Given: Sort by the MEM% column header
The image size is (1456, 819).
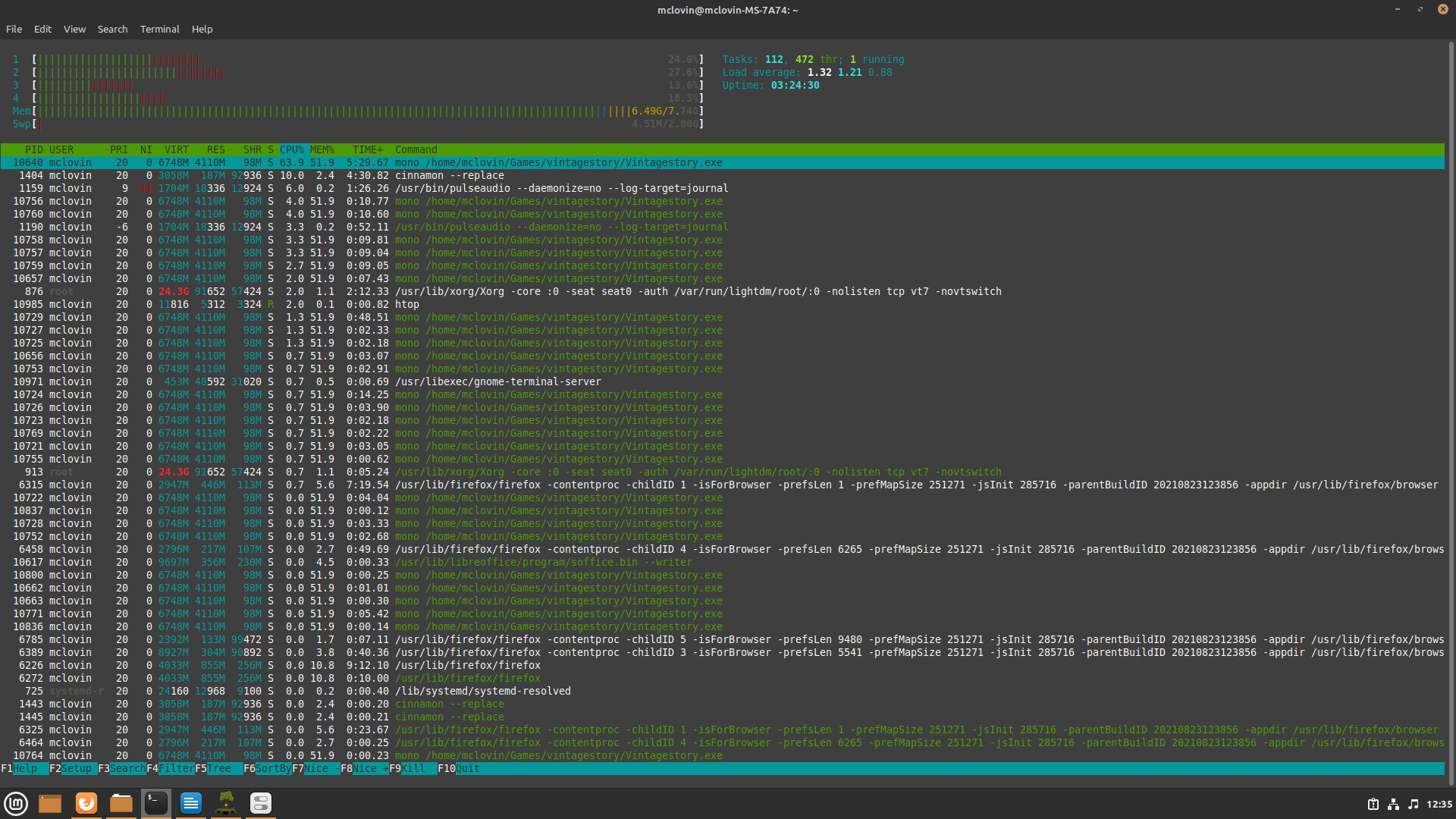Looking at the screenshot, I should 322,149.
